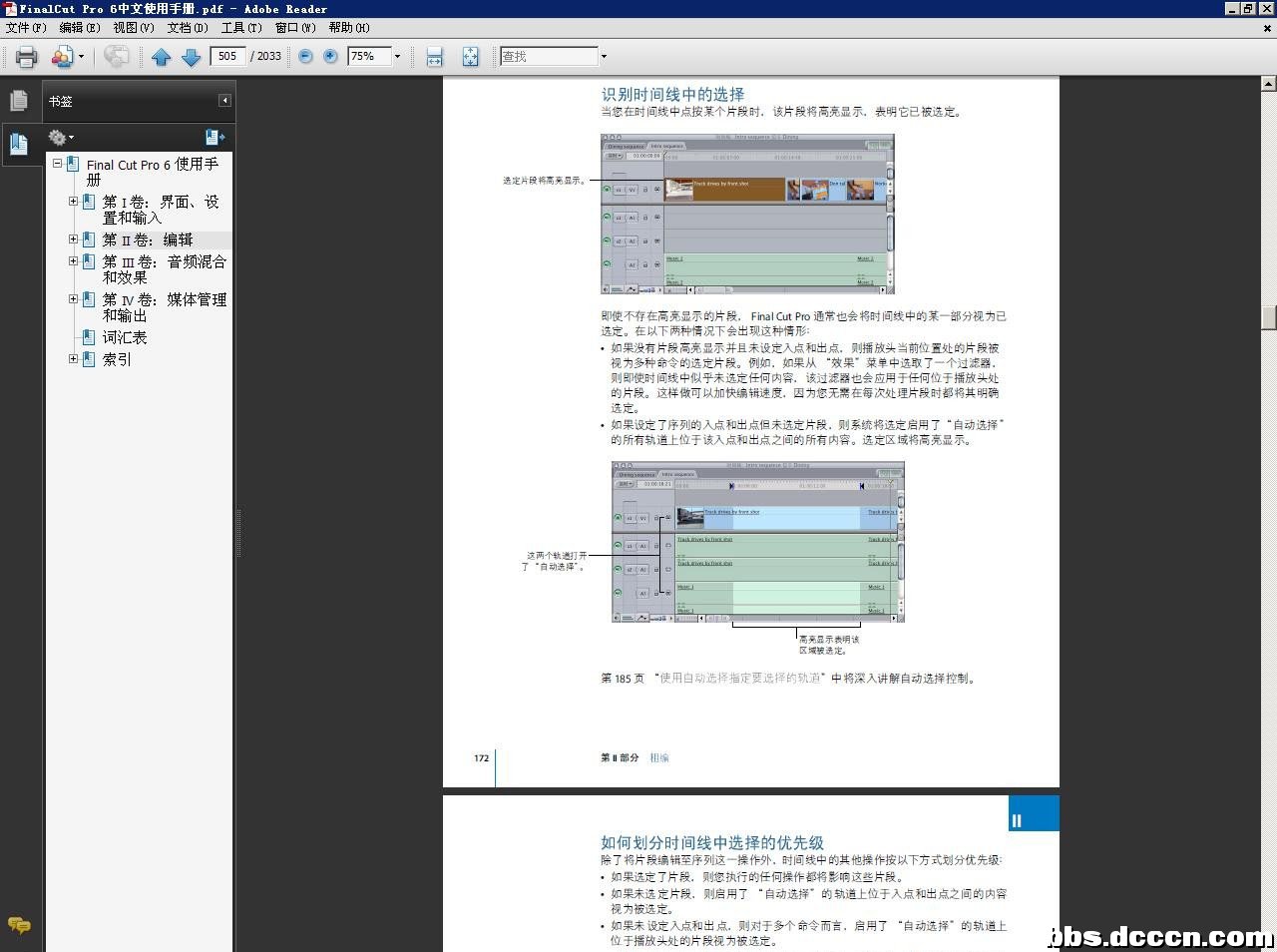Click the total page count 2033
The width and height of the screenshot is (1277, 952).
coord(269,57)
